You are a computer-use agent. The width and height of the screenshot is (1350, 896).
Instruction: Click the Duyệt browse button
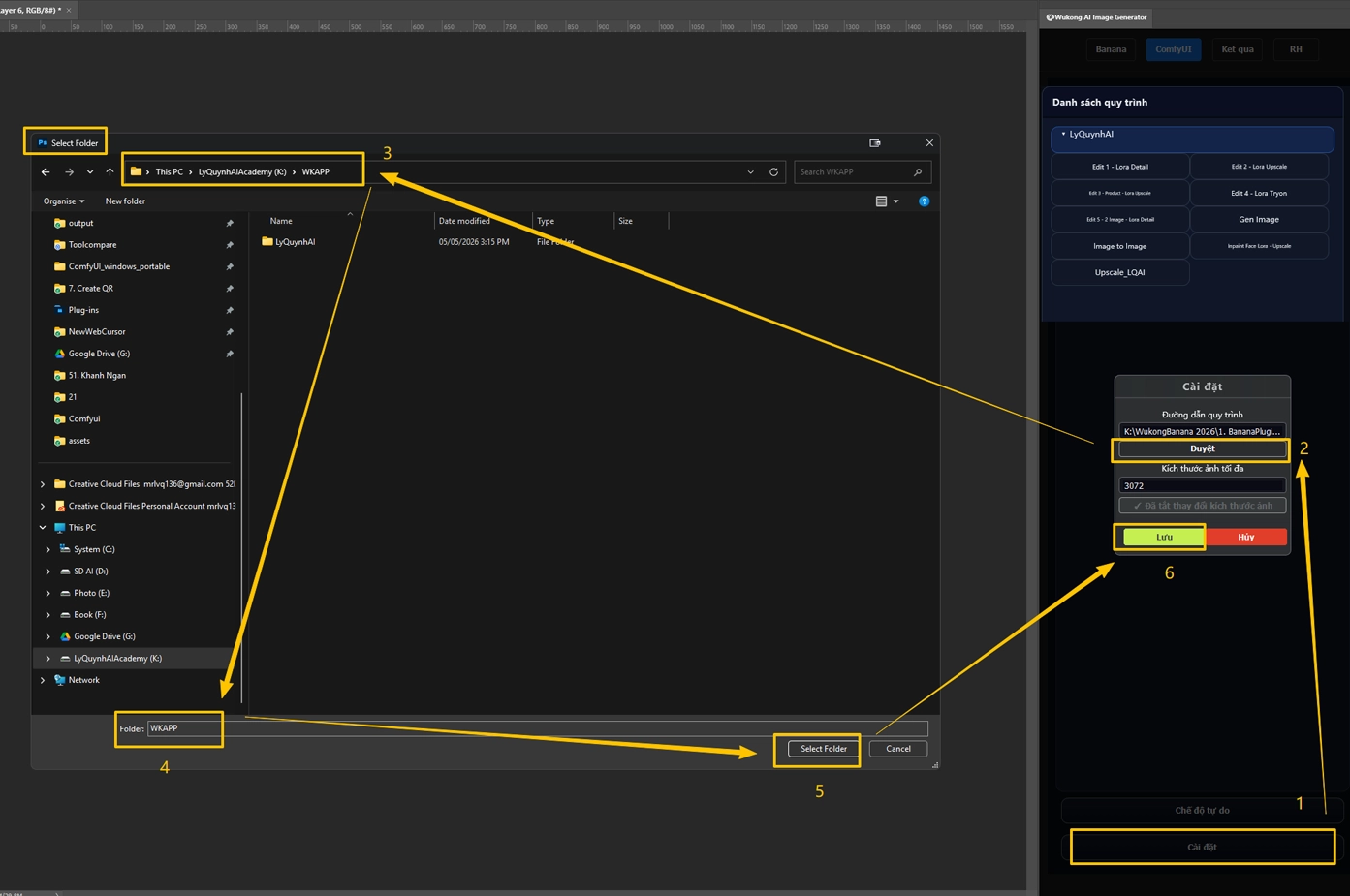pyautogui.click(x=1203, y=448)
